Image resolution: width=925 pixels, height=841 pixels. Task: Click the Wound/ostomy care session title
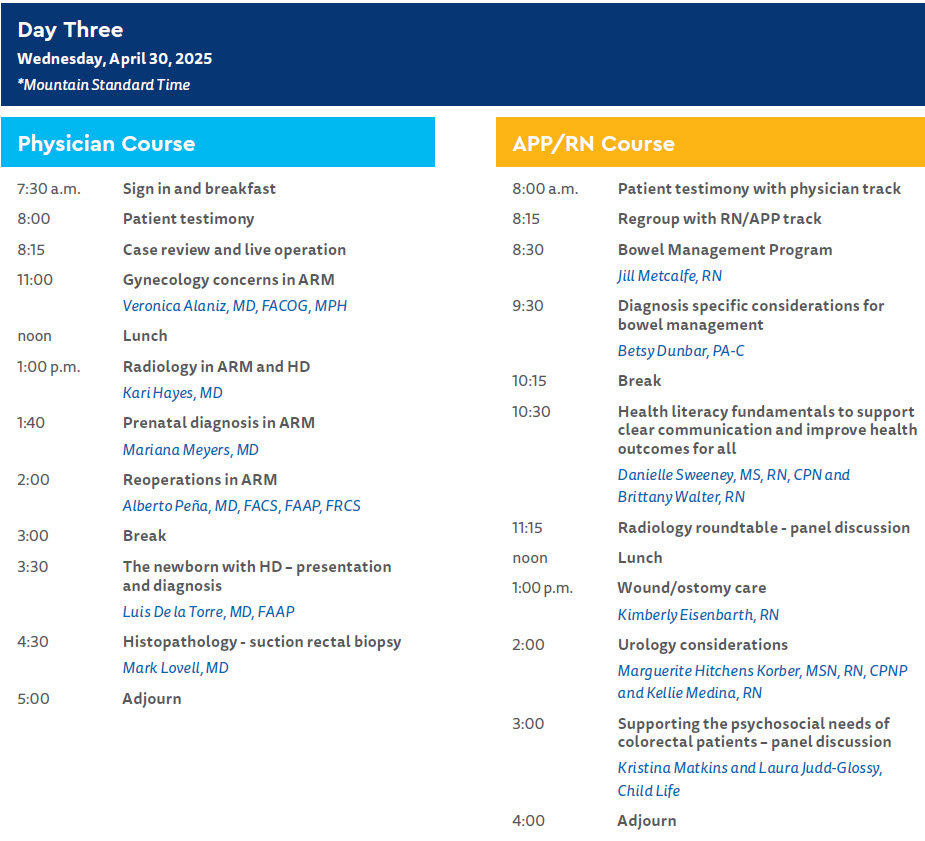[692, 588]
